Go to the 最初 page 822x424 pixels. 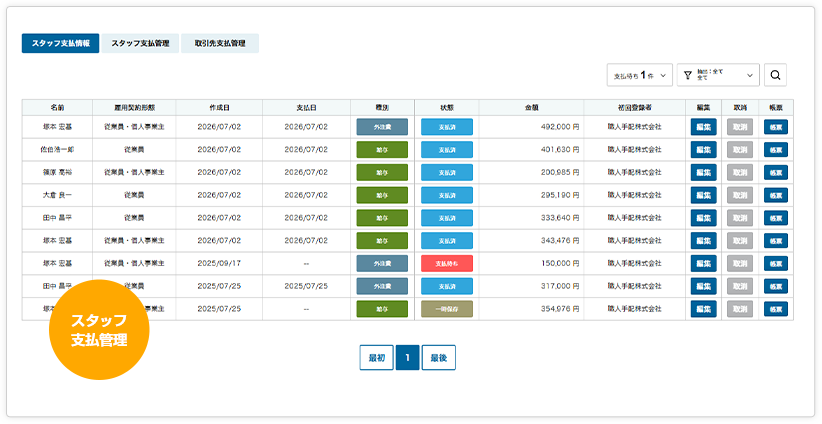click(376, 358)
